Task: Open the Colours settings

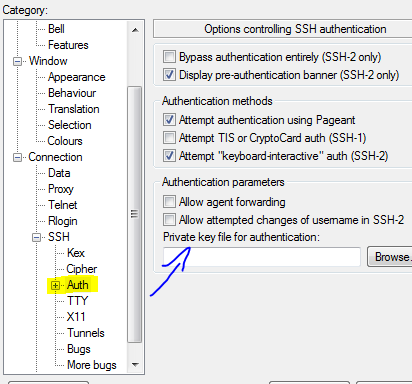Action: tap(65, 141)
